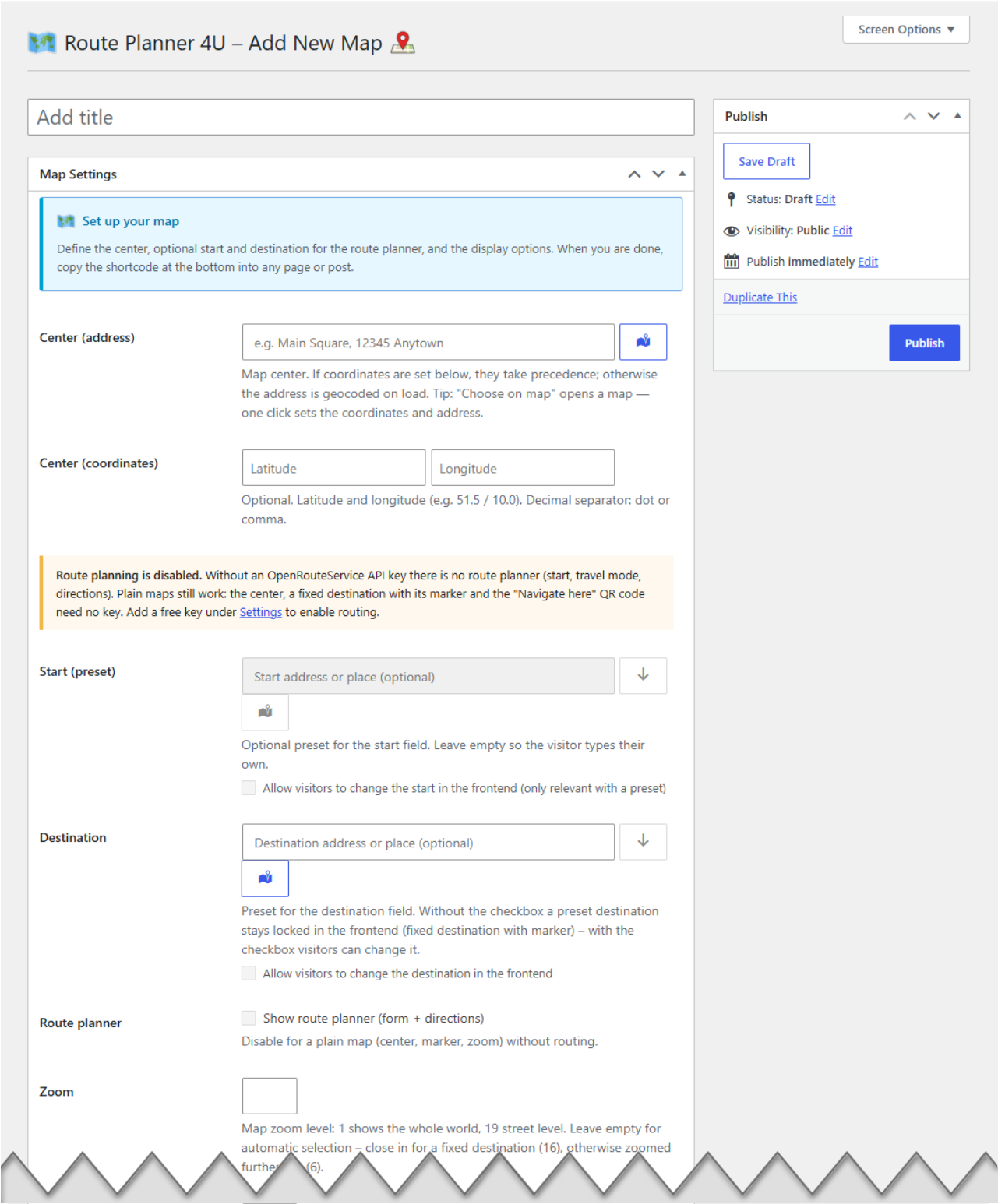Check Allow visitors to change the destination

[249, 973]
